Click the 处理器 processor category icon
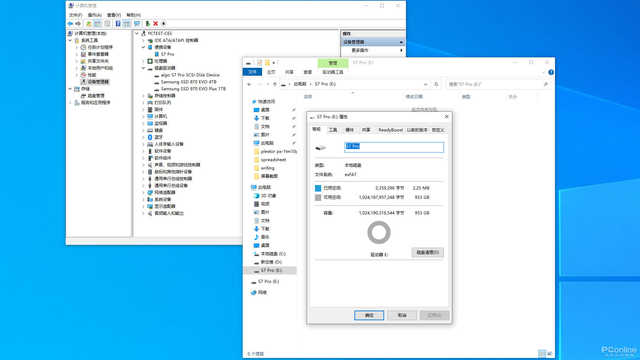 pos(150,61)
